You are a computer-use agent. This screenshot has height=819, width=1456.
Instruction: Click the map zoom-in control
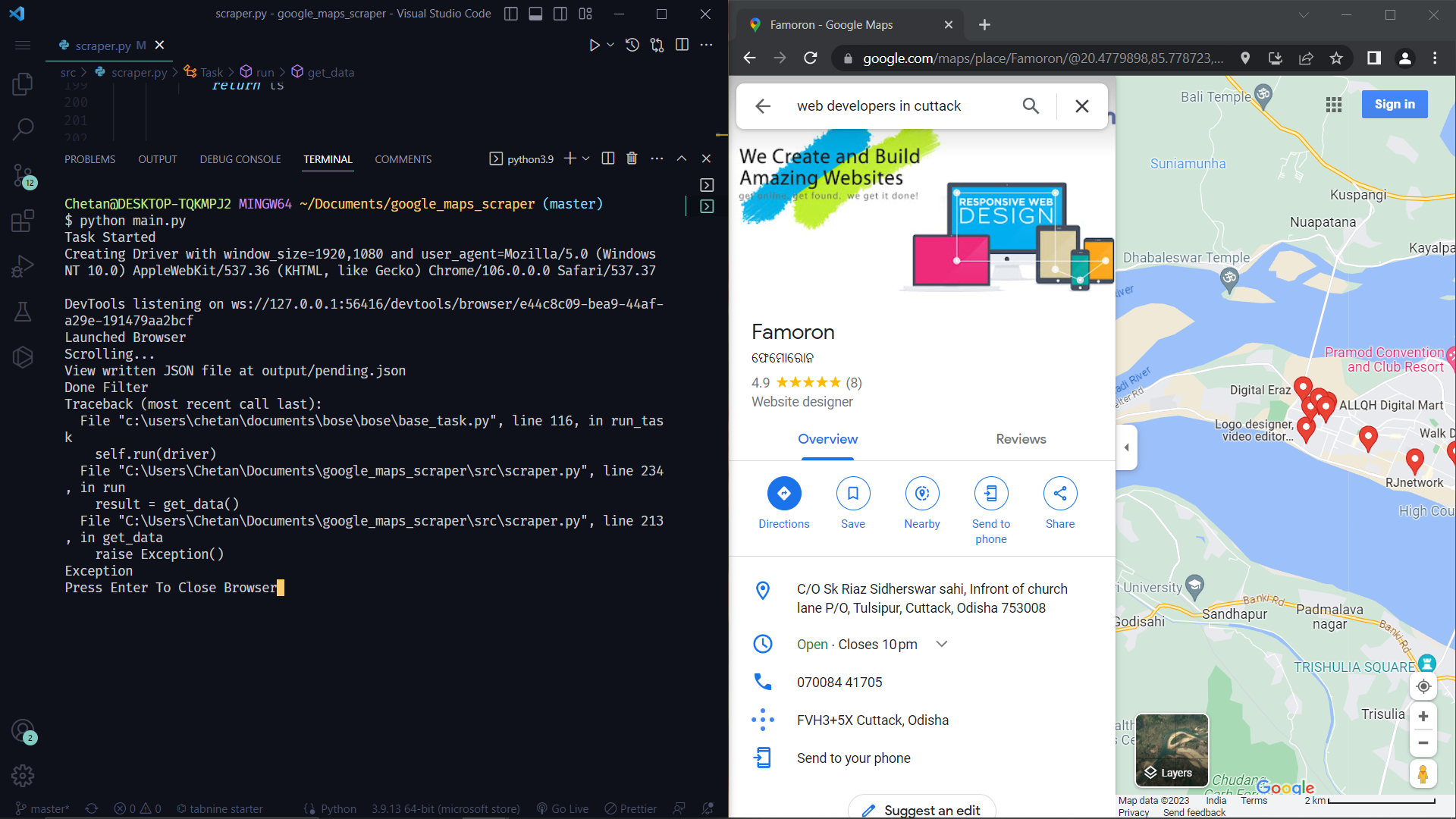(1423, 715)
